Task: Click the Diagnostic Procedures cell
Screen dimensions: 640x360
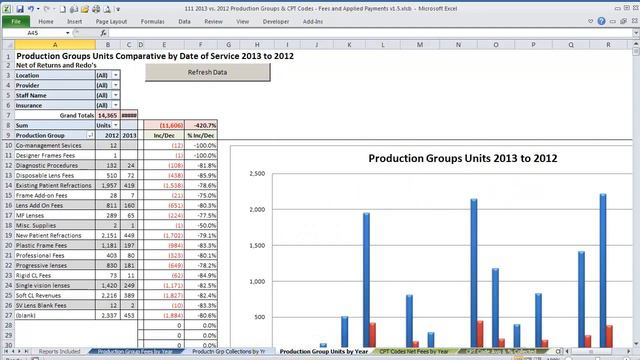Action: click(x=55, y=165)
